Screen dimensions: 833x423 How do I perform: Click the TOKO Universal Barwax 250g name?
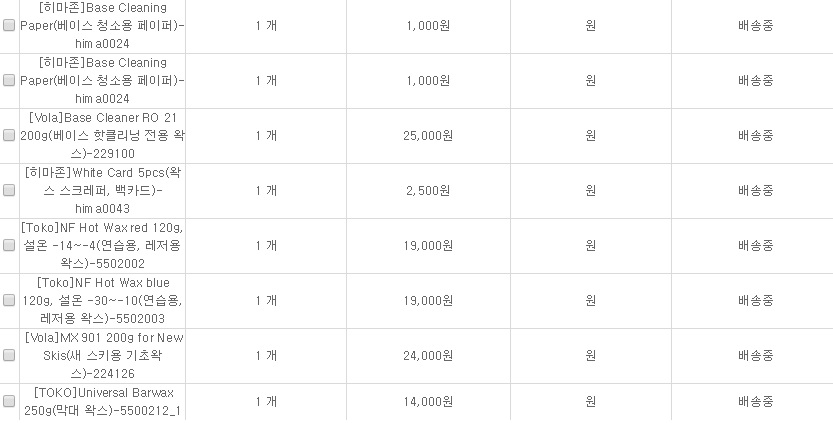[104, 401]
